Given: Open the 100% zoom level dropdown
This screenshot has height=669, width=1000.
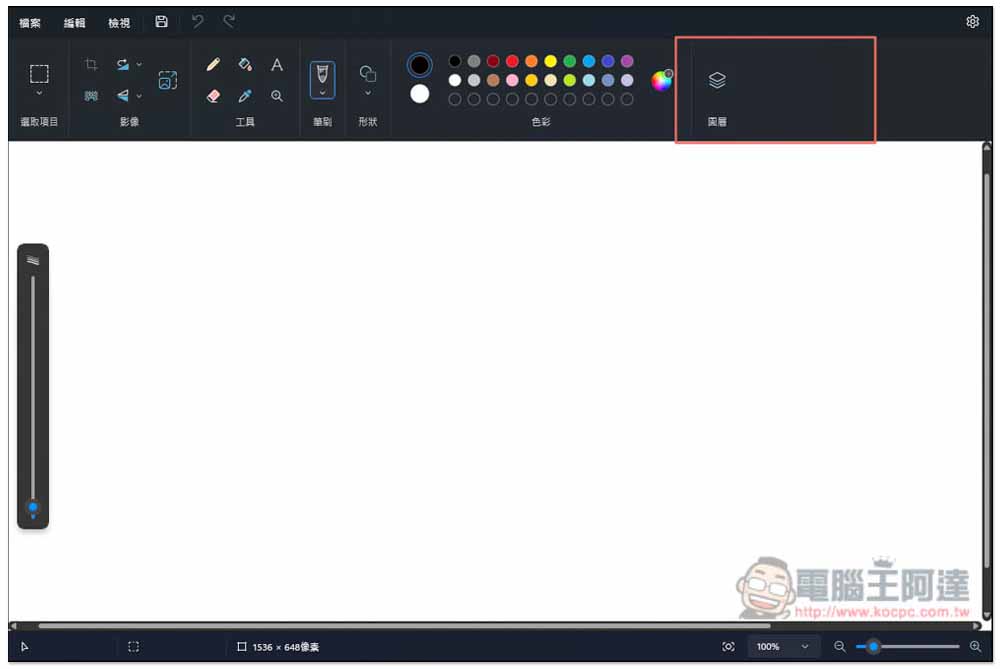Looking at the screenshot, I should pyautogui.click(x=783, y=647).
